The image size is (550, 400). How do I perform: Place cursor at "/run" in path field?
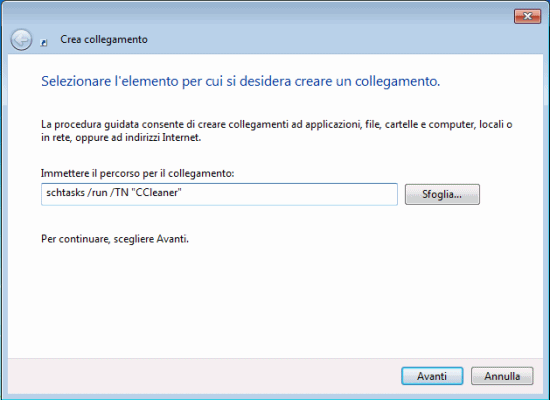97,193
